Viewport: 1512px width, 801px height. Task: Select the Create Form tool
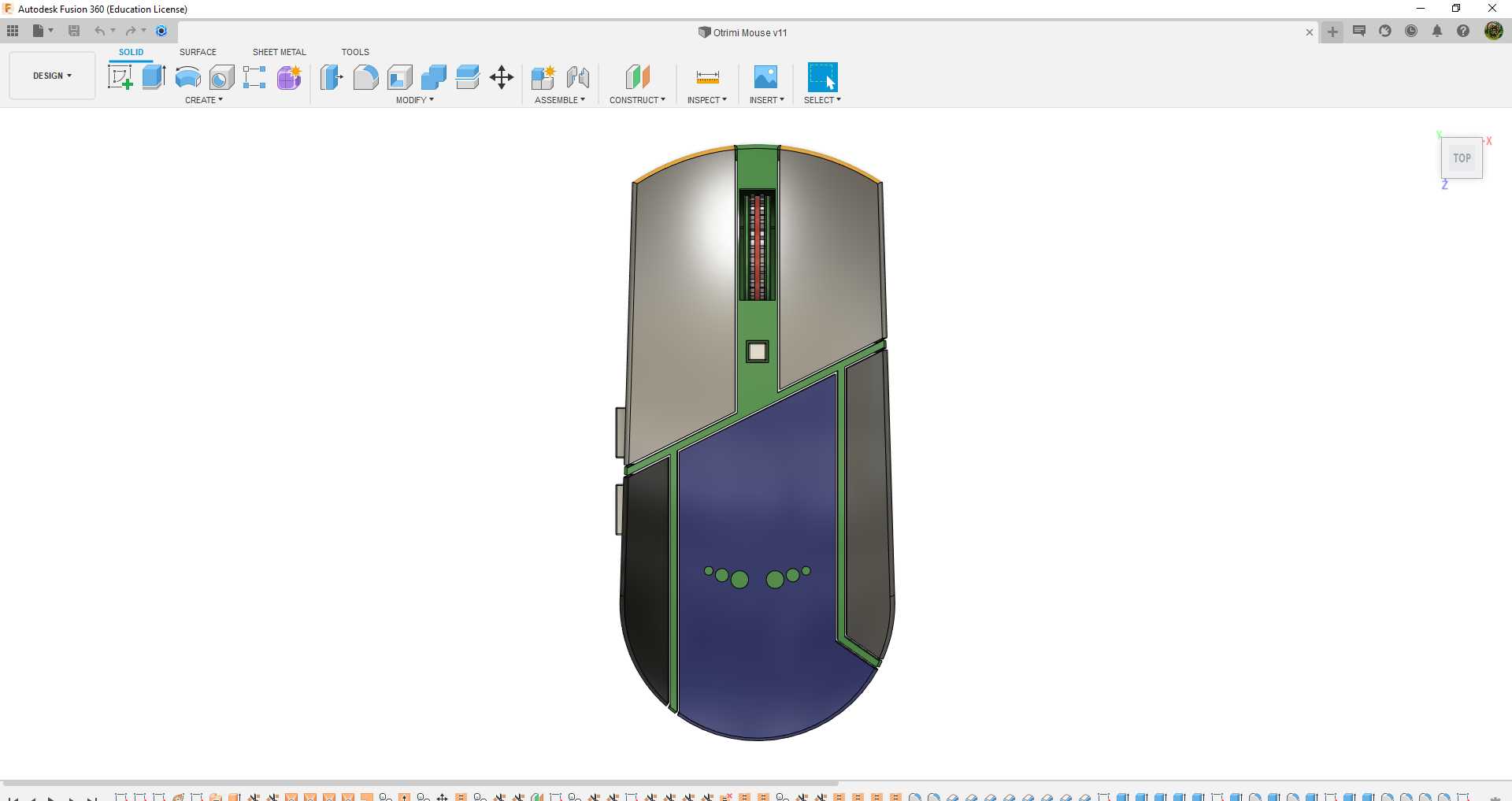289,77
